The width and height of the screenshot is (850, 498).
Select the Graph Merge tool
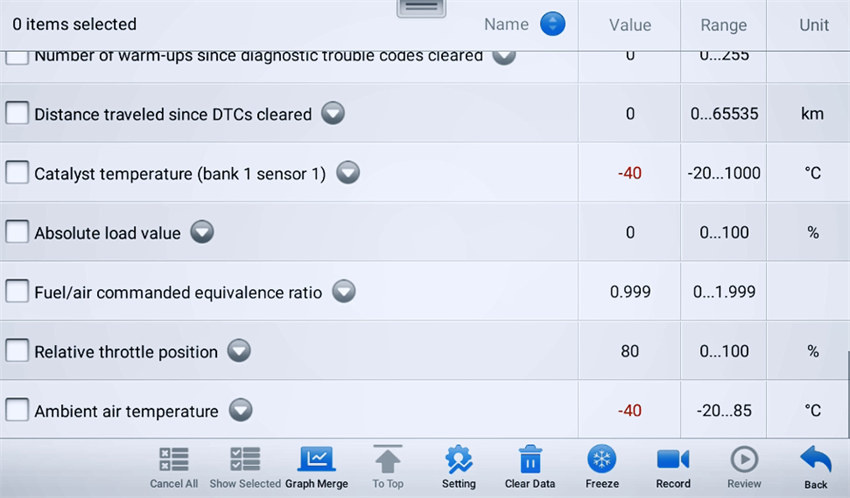click(x=316, y=461)
